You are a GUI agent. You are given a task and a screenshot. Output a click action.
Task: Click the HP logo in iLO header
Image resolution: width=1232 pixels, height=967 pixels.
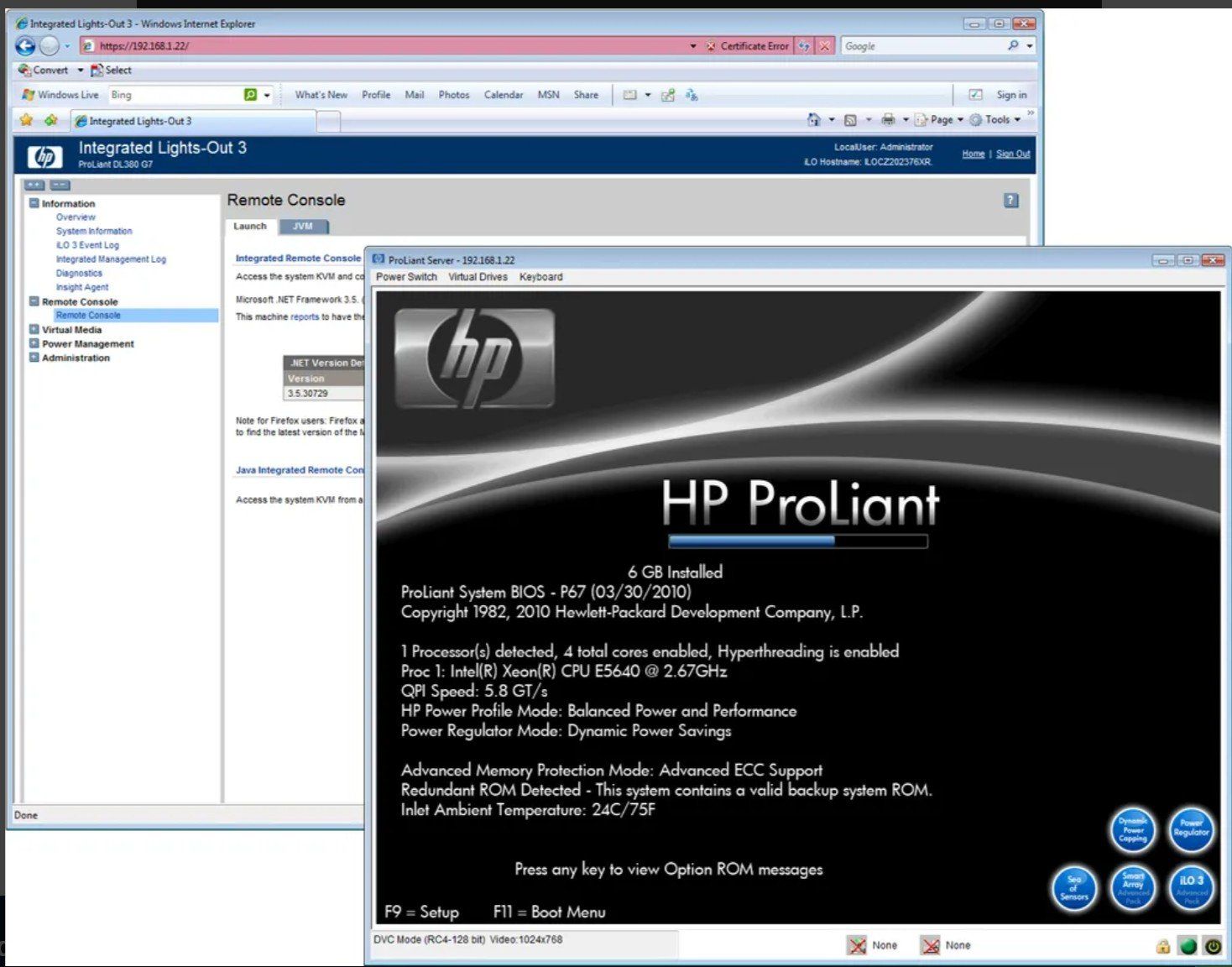coord(45,156)
